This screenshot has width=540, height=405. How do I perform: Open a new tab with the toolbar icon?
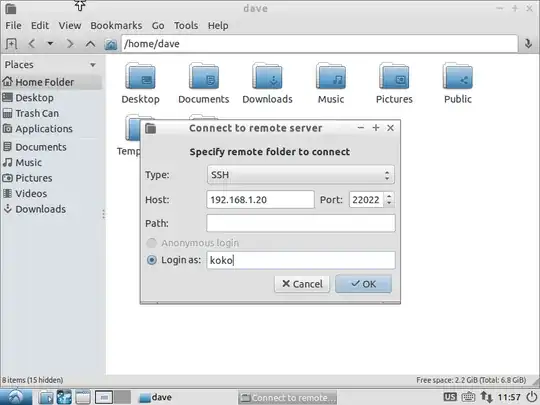pyautogui.click(x=11, y=44)
